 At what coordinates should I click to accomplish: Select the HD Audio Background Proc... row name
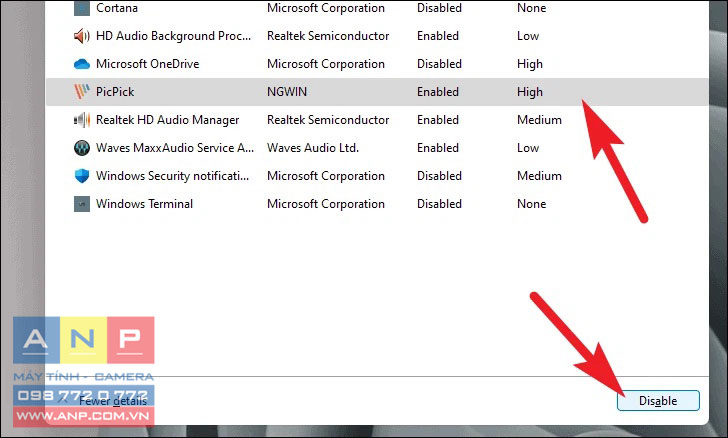[173, 36]
